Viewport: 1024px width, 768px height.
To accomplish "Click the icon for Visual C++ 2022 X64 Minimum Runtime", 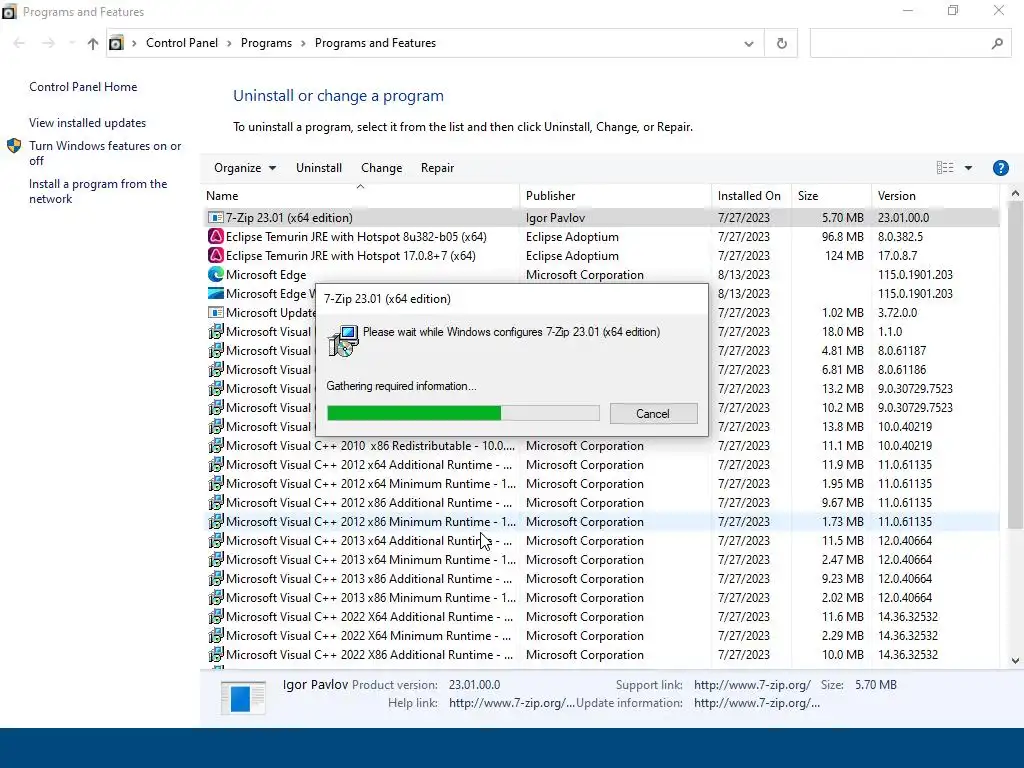I will [216, 635].
